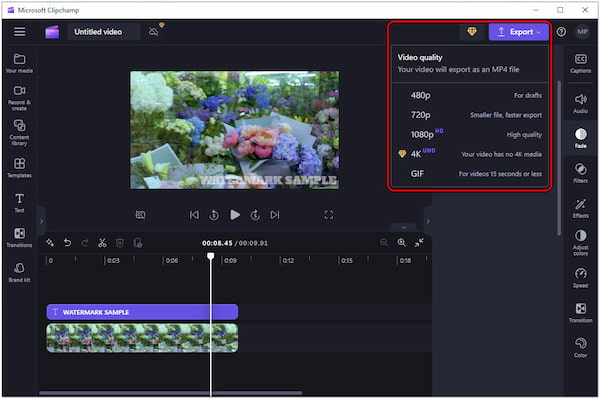
Task: Collapse the right property panel arrow
Action: [x=428, y=221]
